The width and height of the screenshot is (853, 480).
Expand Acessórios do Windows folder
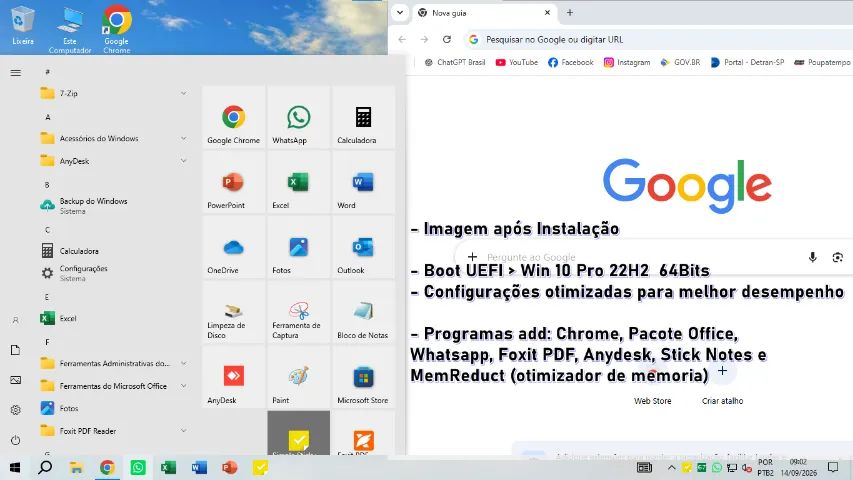[183, 138]
